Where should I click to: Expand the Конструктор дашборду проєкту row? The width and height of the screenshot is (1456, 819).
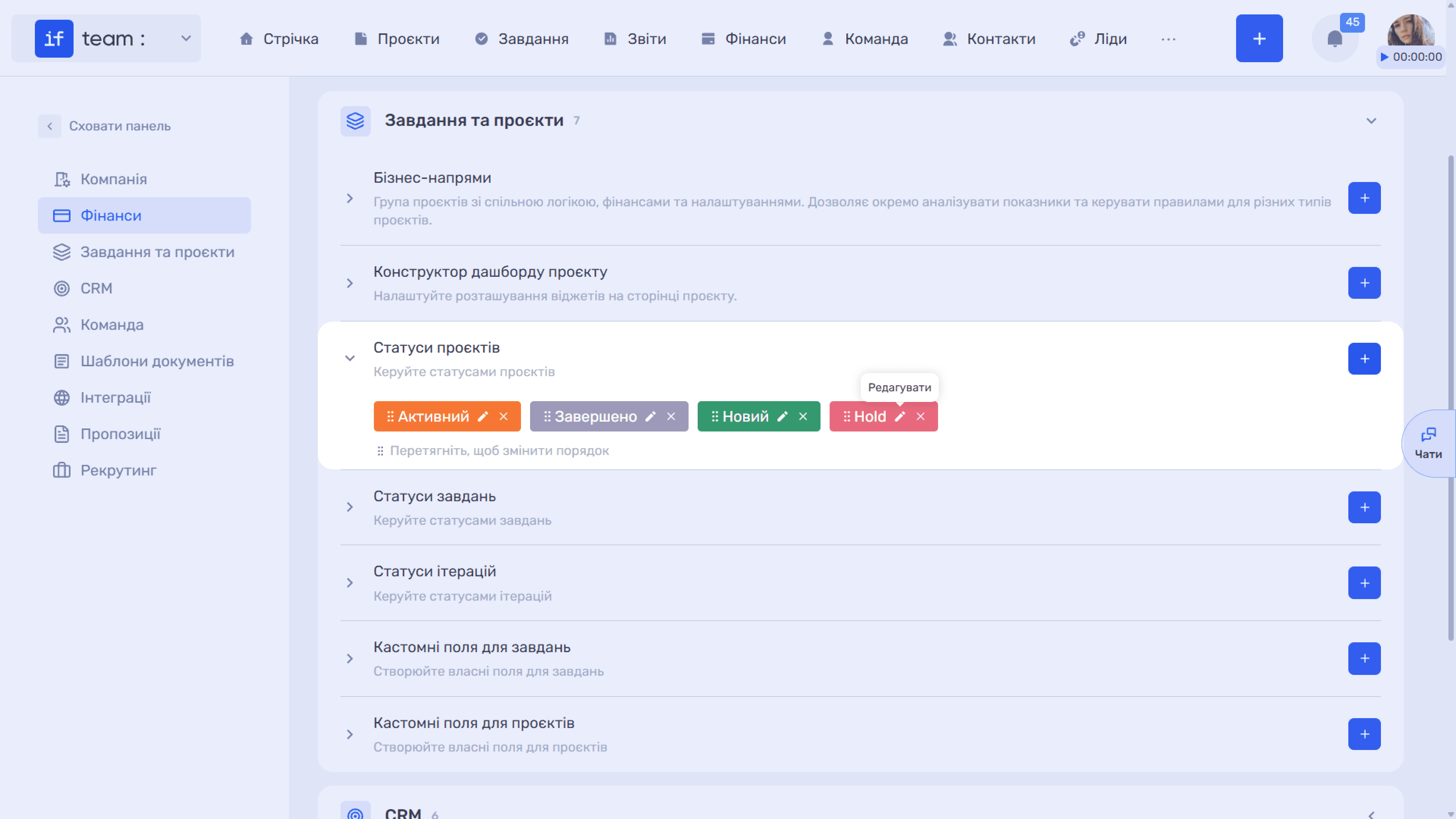(x=350, y=283)
